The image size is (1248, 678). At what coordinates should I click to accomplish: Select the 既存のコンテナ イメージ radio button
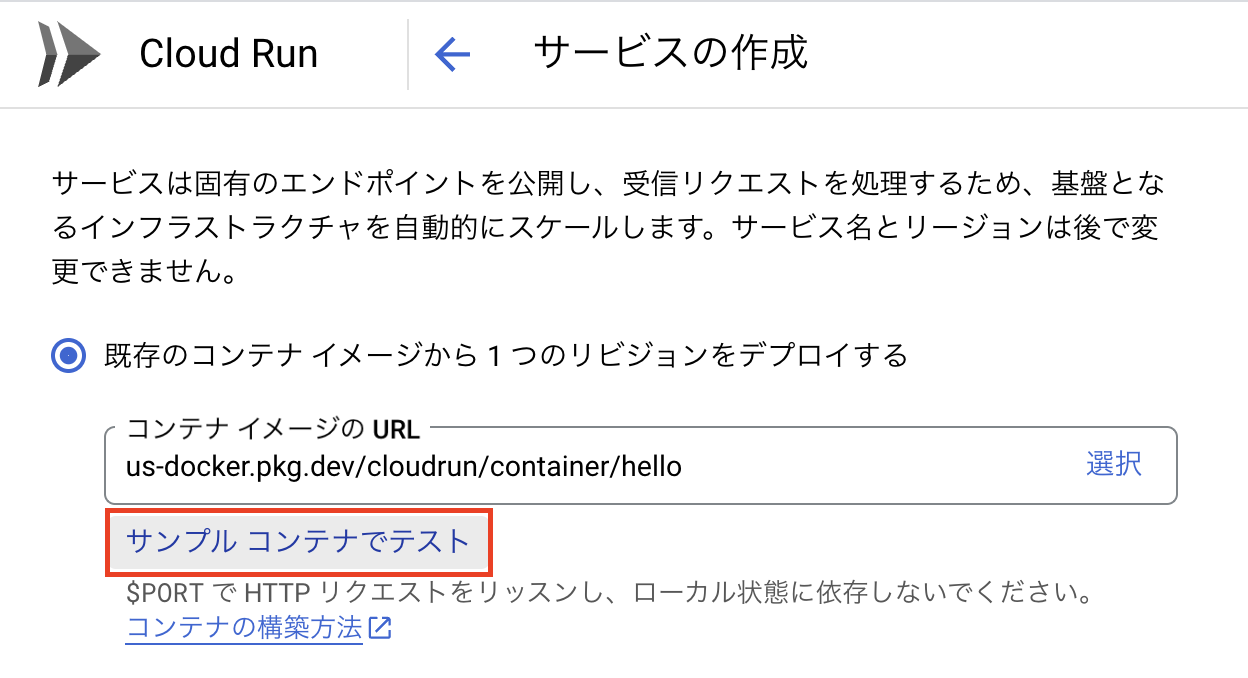(69, 355)
